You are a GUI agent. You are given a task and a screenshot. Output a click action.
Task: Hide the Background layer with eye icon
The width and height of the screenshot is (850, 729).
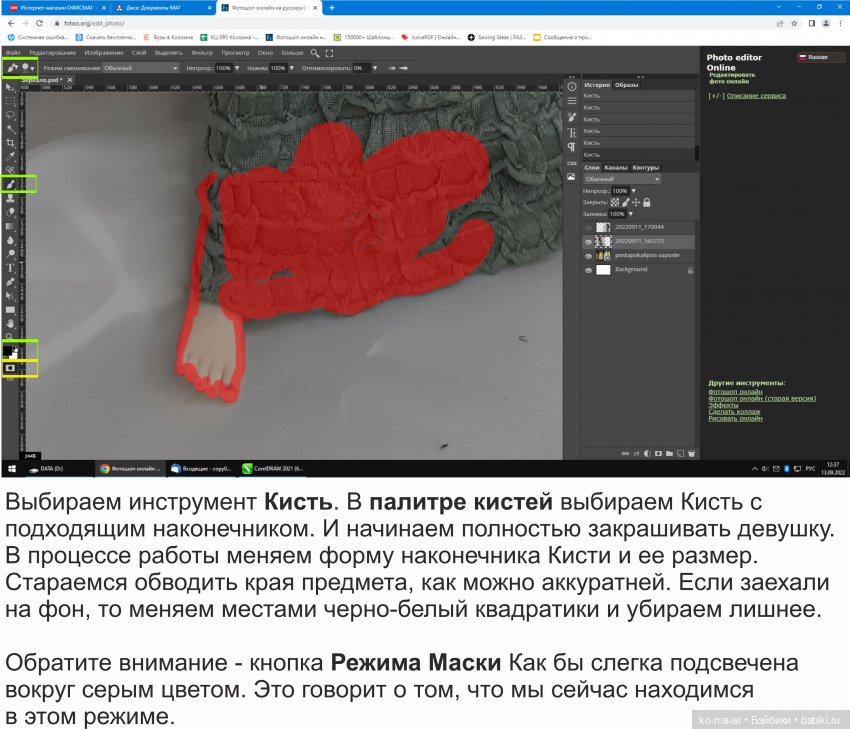(x=588, y=270)
